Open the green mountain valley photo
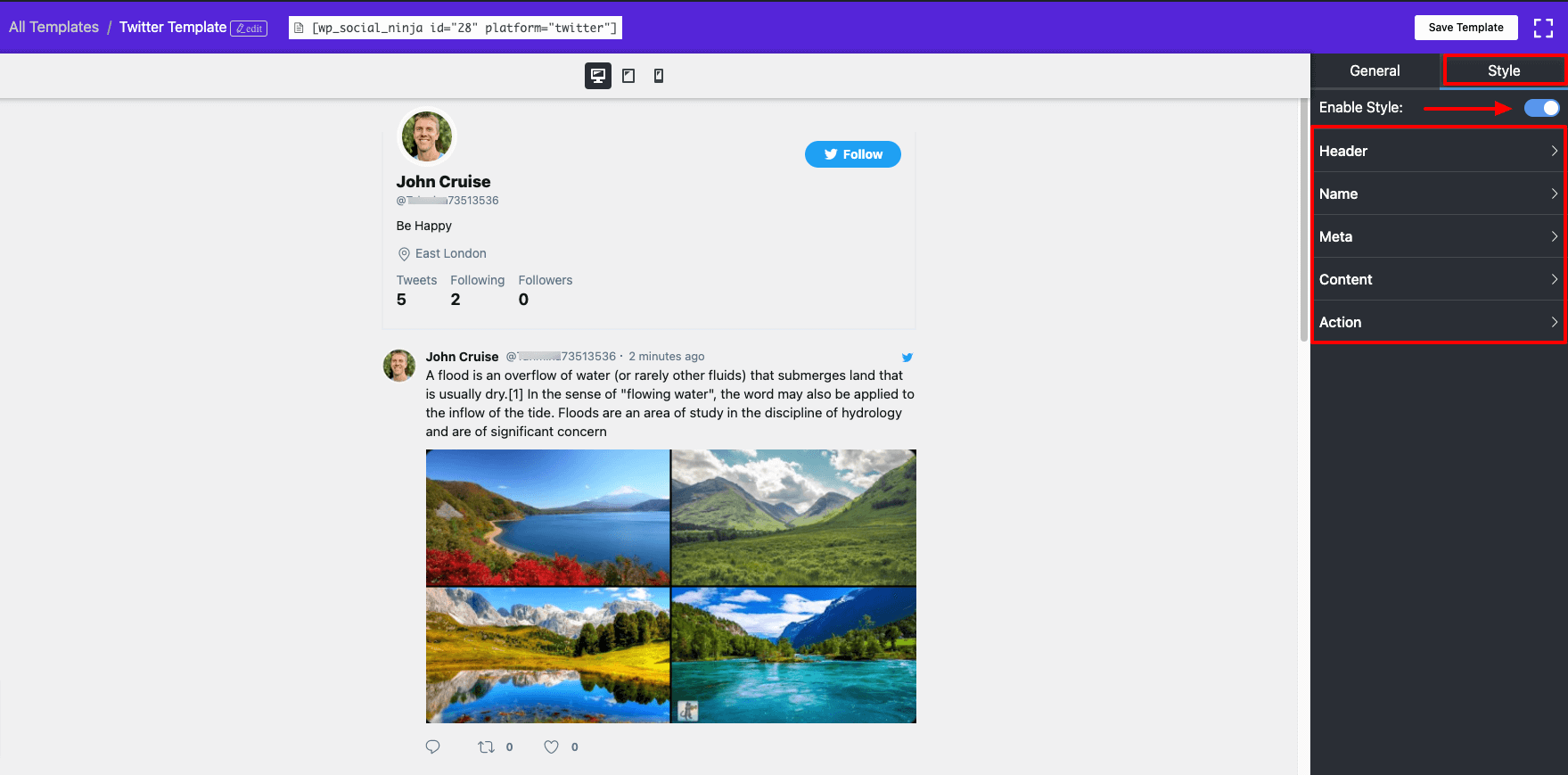 click(793, 517)
